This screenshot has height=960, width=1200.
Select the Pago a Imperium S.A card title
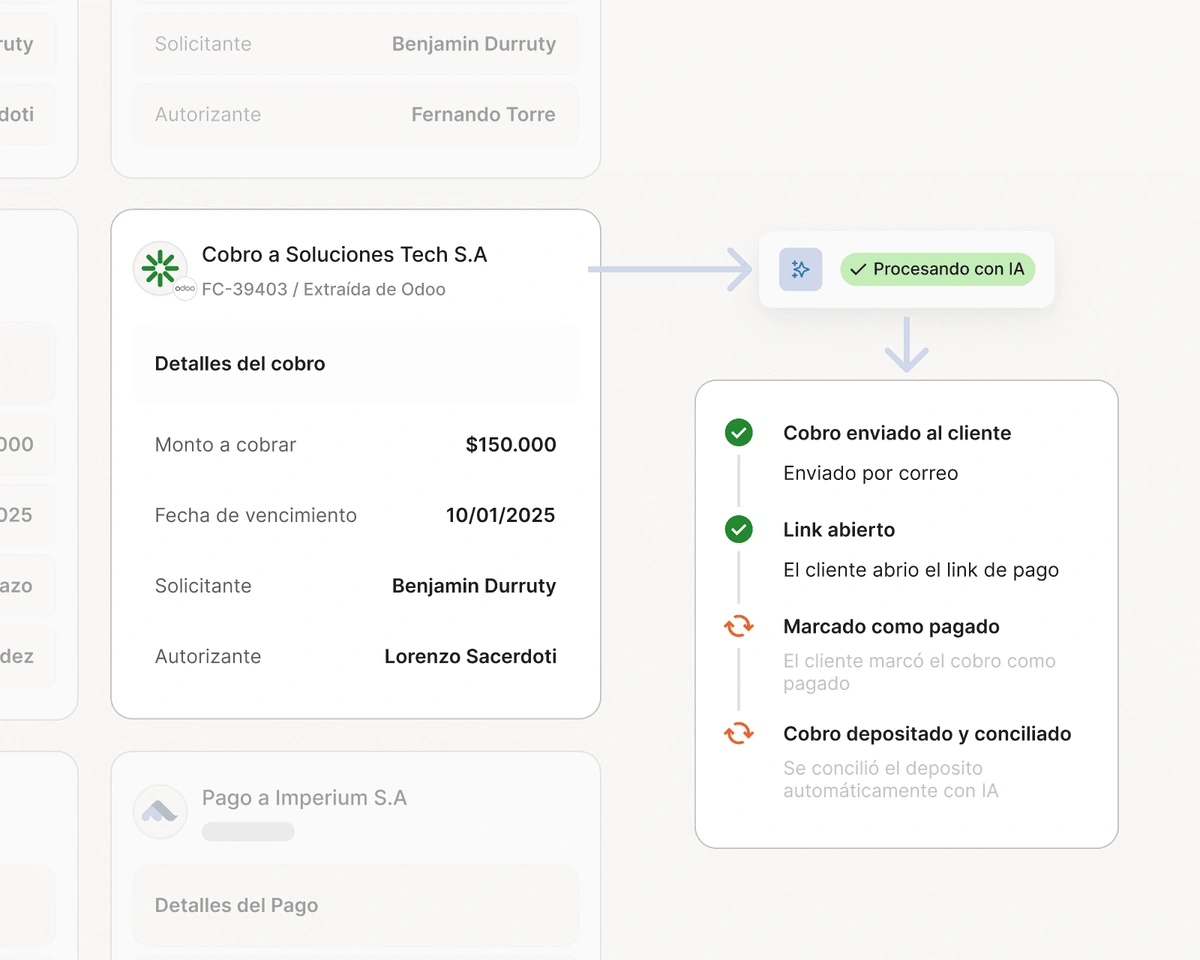(x=304, y=797)
